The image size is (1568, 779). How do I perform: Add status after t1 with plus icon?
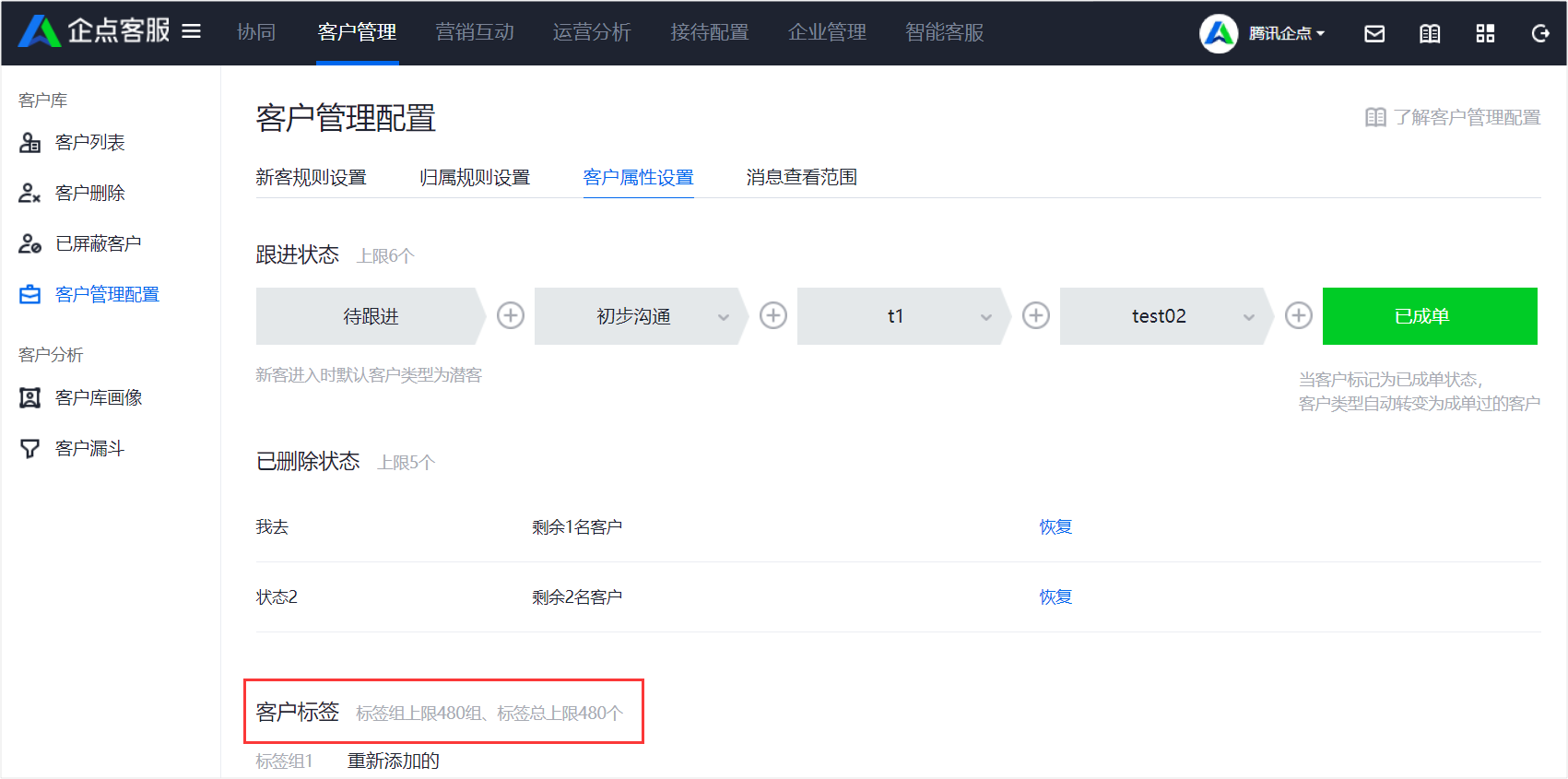[x=1036, y=315]
